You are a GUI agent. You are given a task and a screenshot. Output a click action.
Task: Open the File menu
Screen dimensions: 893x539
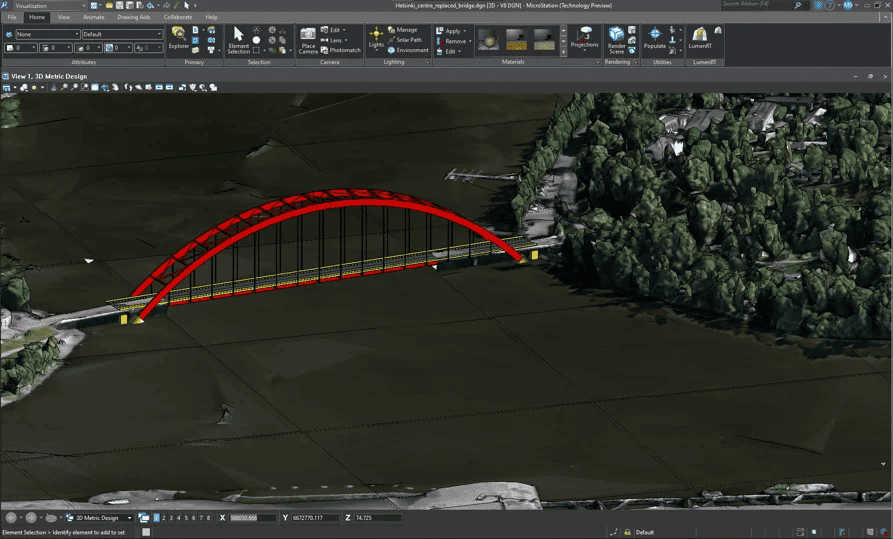[12, 17]
